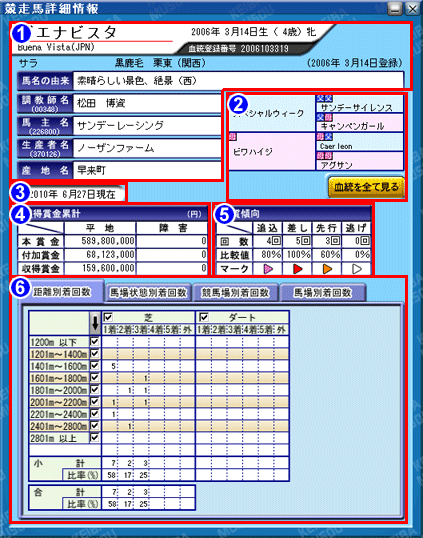Uncheck the 2001m～2200m row checkbox
This screenshot has height=538, width=423.
point(94,401)
